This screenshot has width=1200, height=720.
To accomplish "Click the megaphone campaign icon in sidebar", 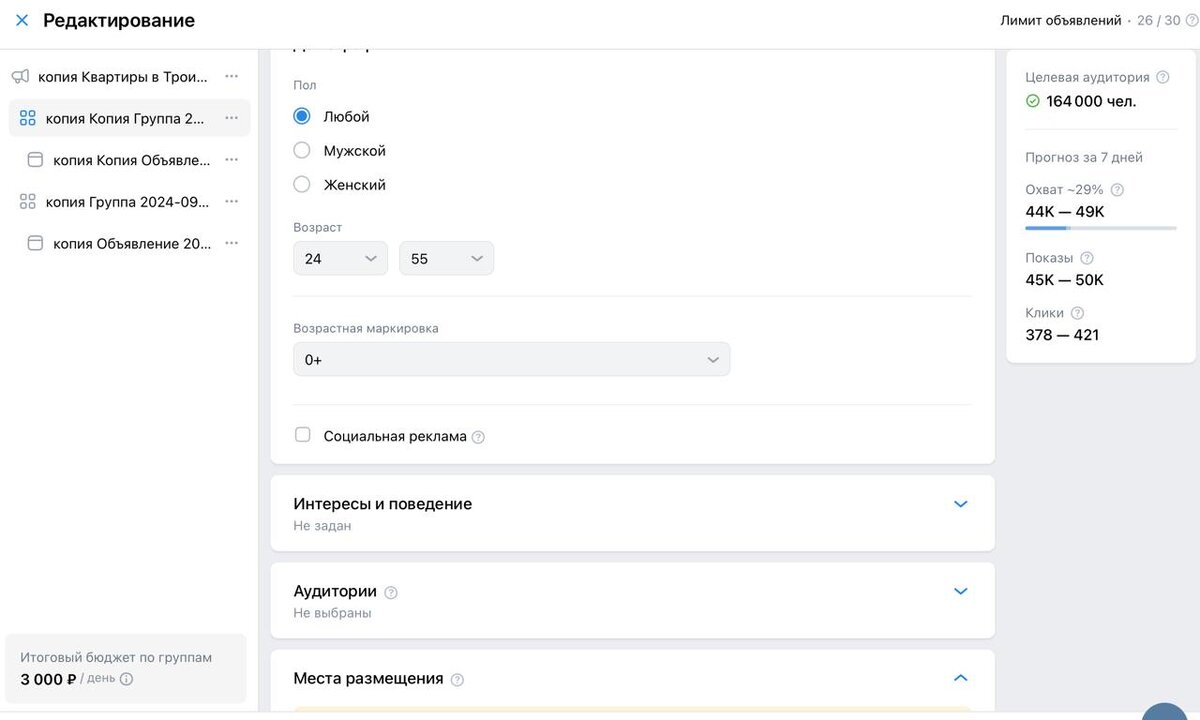I will (20, 76).
